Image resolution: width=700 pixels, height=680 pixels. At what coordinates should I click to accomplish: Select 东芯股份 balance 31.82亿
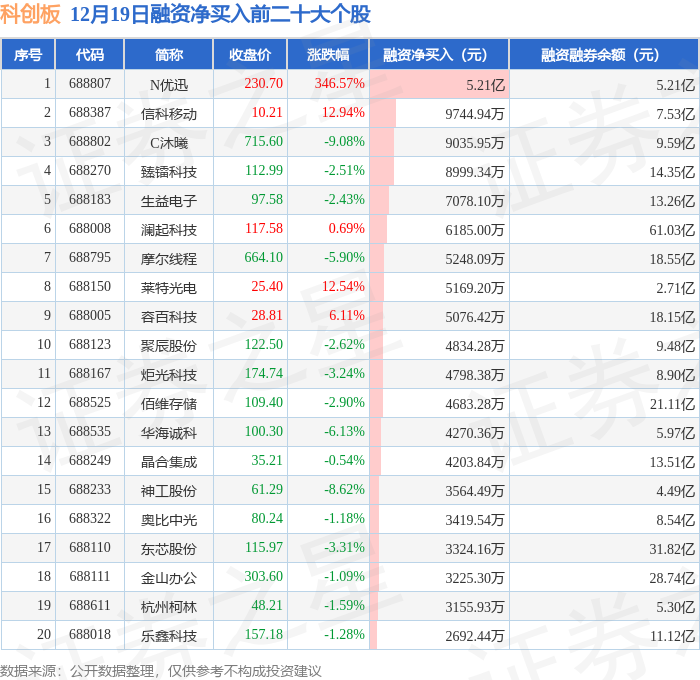(672, 549)
